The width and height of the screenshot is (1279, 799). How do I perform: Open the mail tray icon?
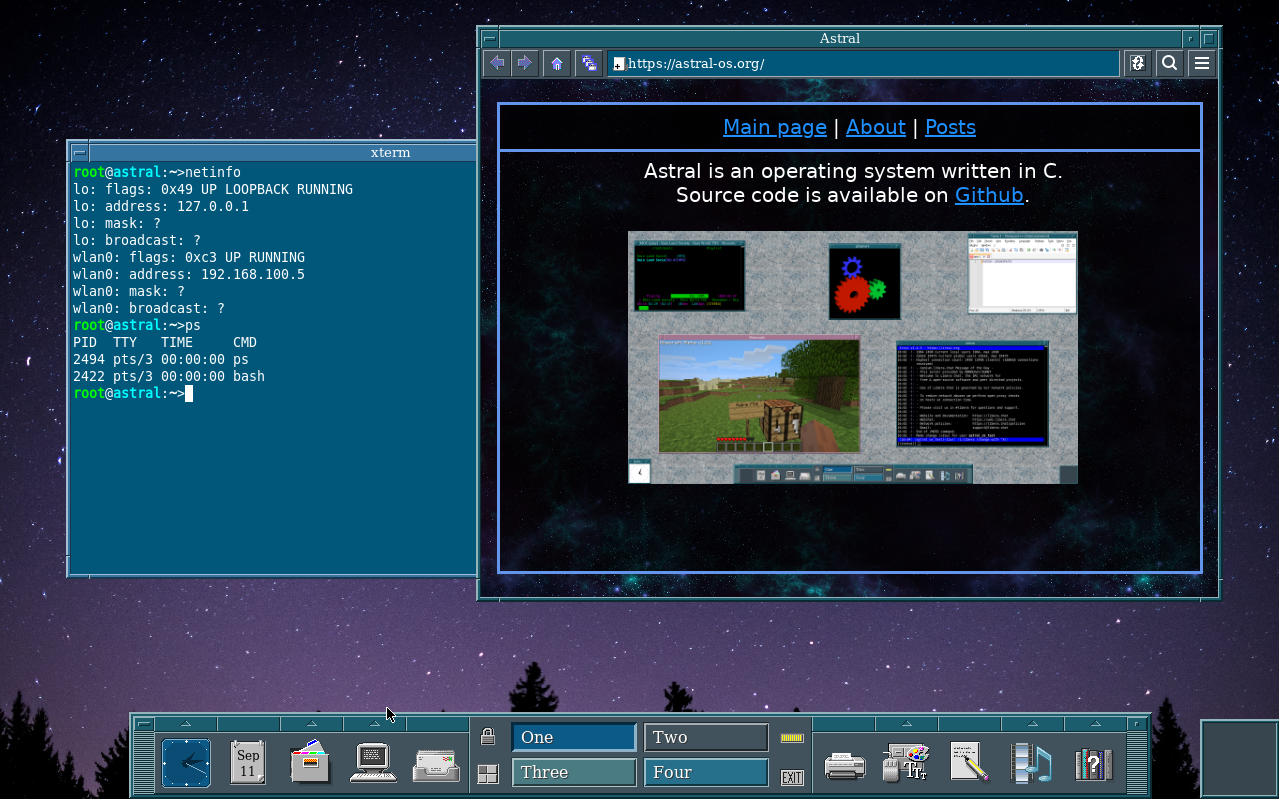tap(437, 766)
